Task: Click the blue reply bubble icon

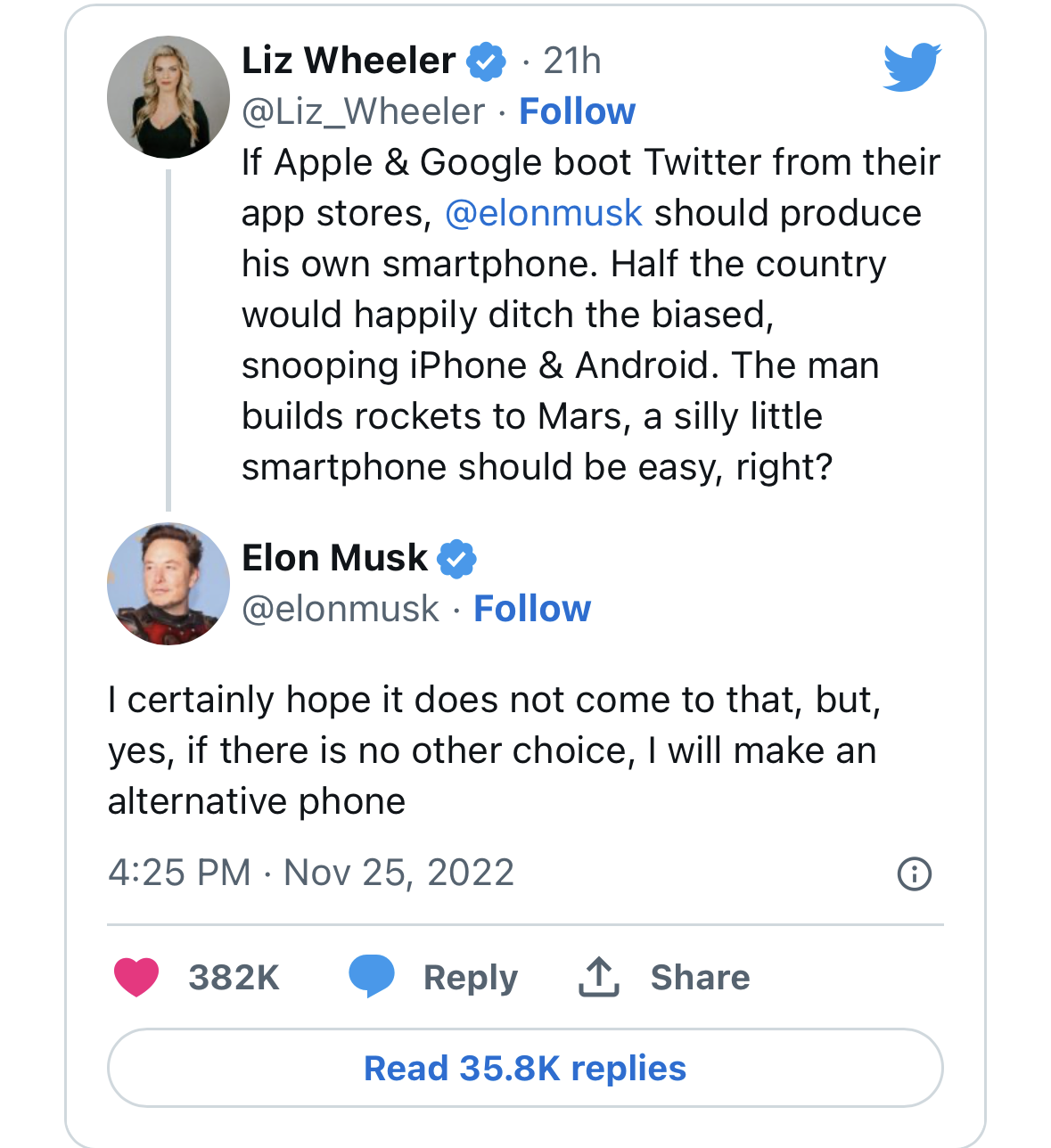Action: [x=371, y=976]
